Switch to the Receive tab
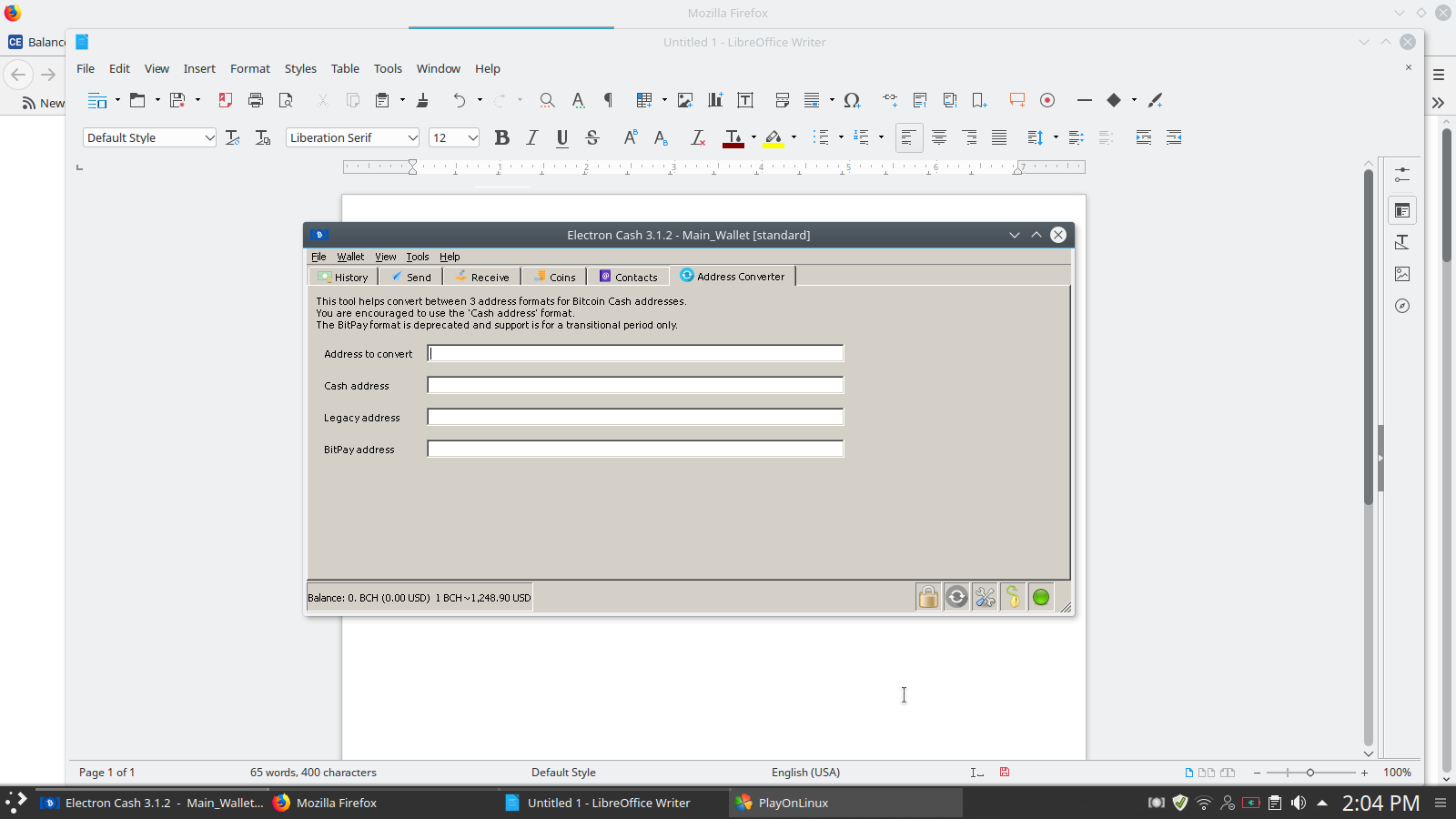This screenshot has height=819, width=1456. click(x=482, y=277)
